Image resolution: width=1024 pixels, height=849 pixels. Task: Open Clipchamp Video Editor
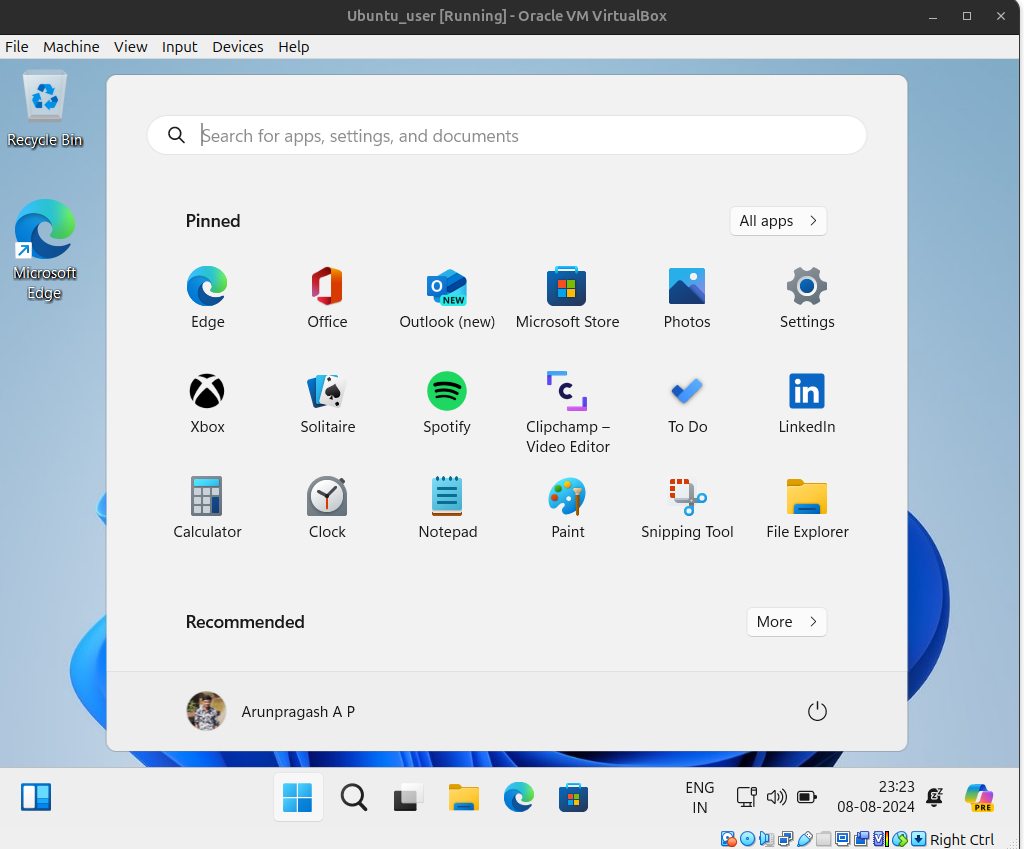[567, 413]
